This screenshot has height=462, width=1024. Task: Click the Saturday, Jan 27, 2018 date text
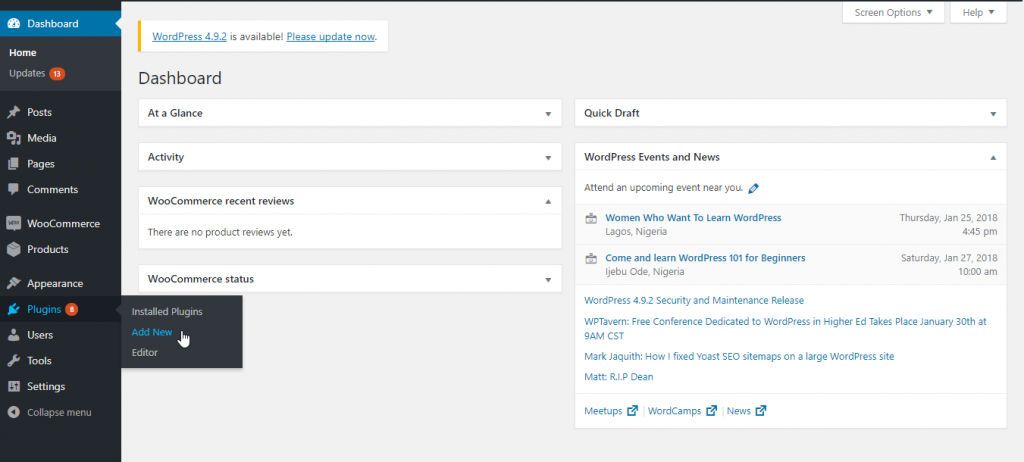pyautogui.click(x=949, y=257)
